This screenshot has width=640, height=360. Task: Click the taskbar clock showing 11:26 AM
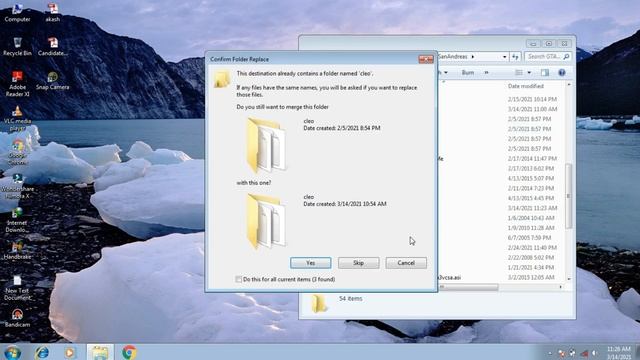tap(619, 353)
